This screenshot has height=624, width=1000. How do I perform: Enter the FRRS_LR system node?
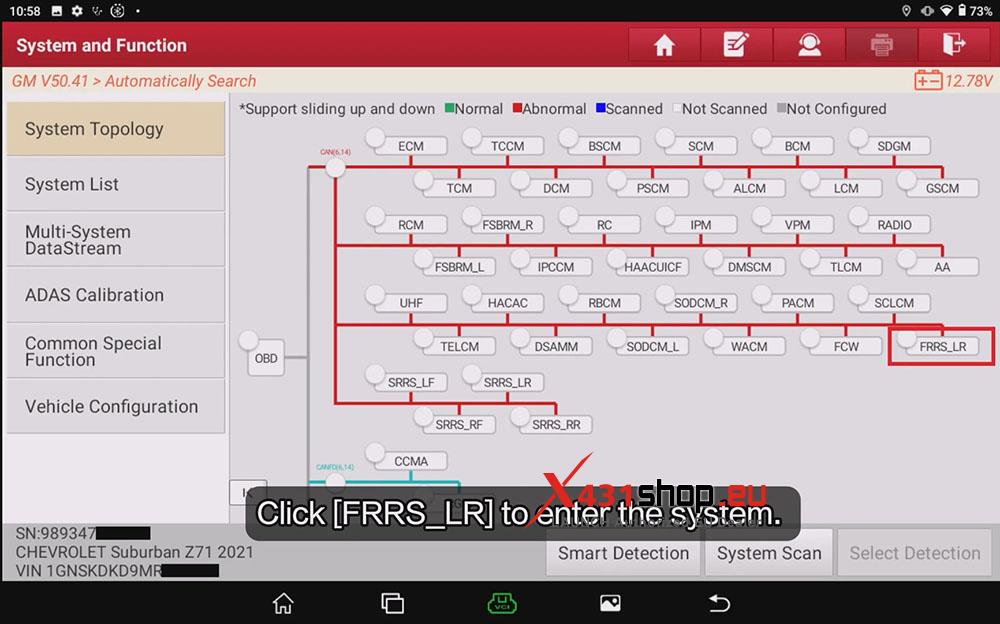[942, 346]
